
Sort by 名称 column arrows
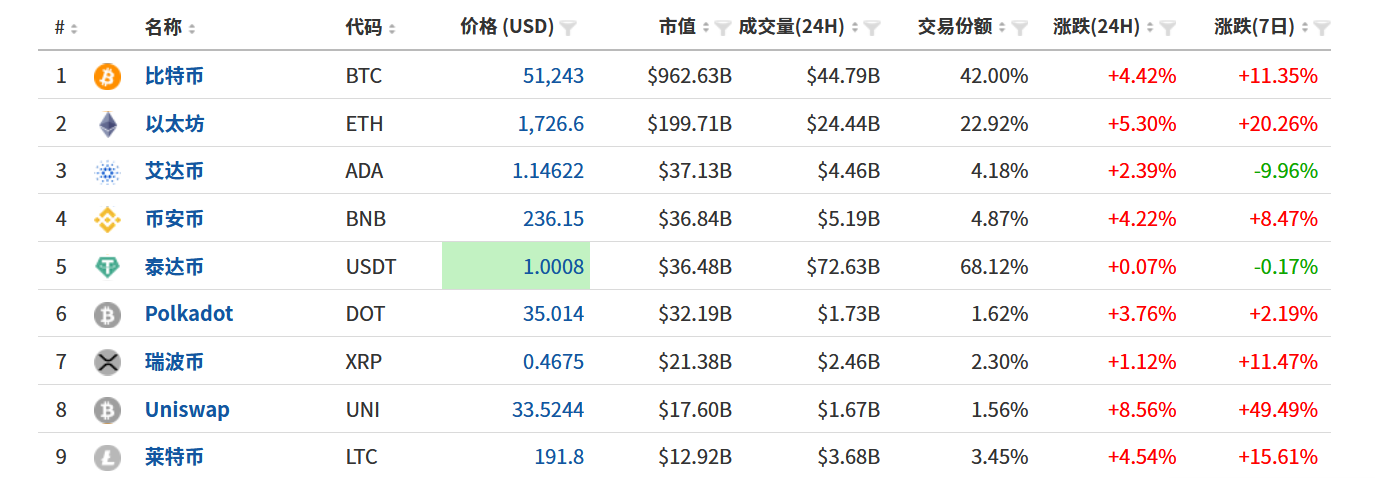192,28
